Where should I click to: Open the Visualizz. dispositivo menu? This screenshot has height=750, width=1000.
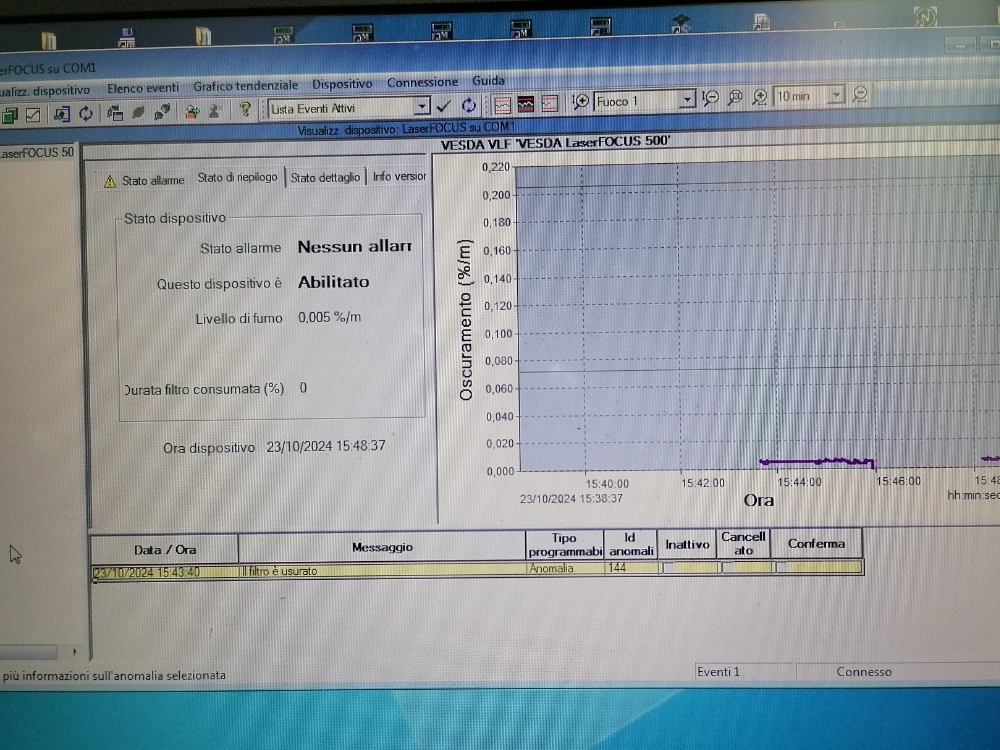tap(45, 91)
